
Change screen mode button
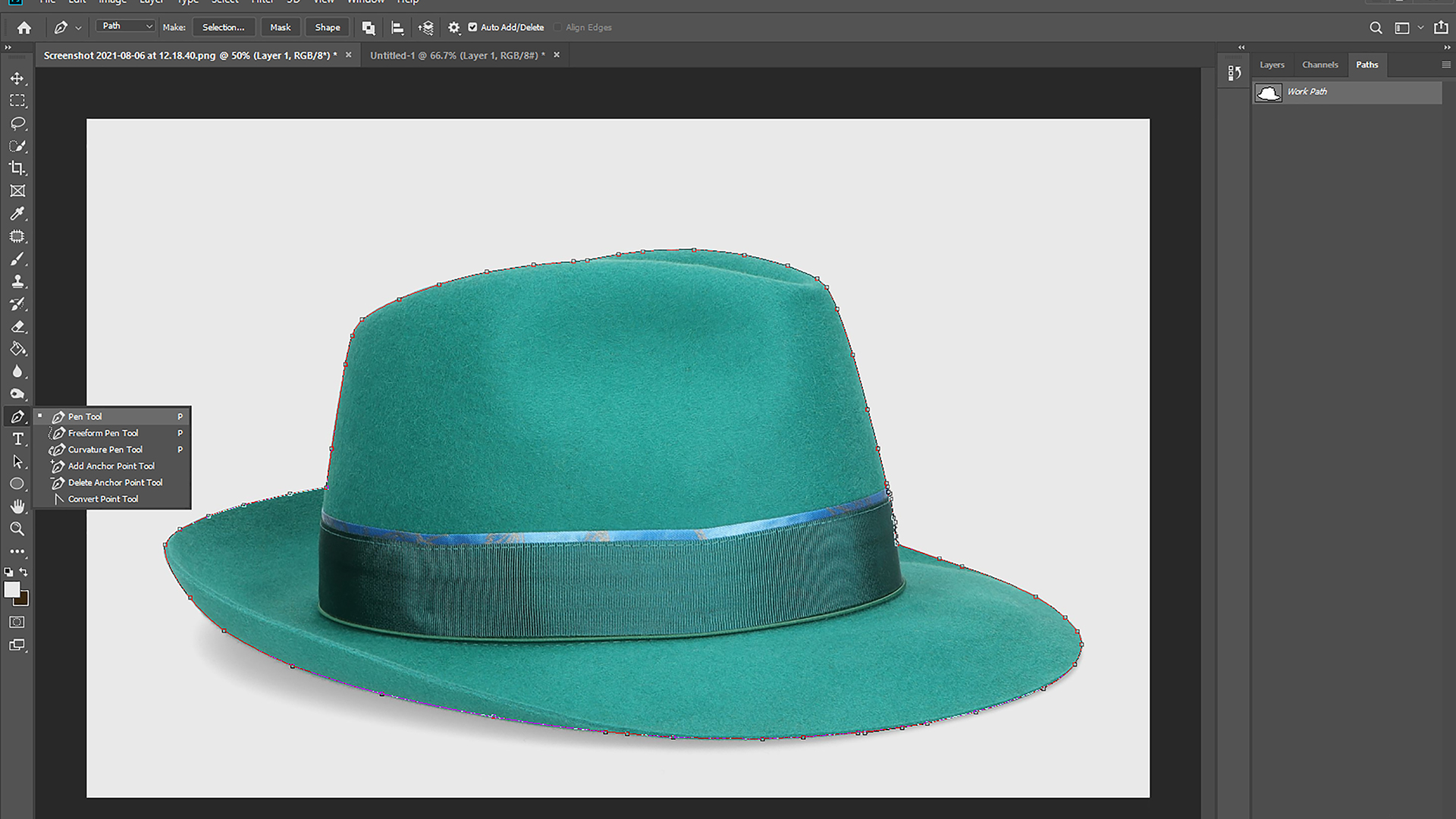point(17,645)
